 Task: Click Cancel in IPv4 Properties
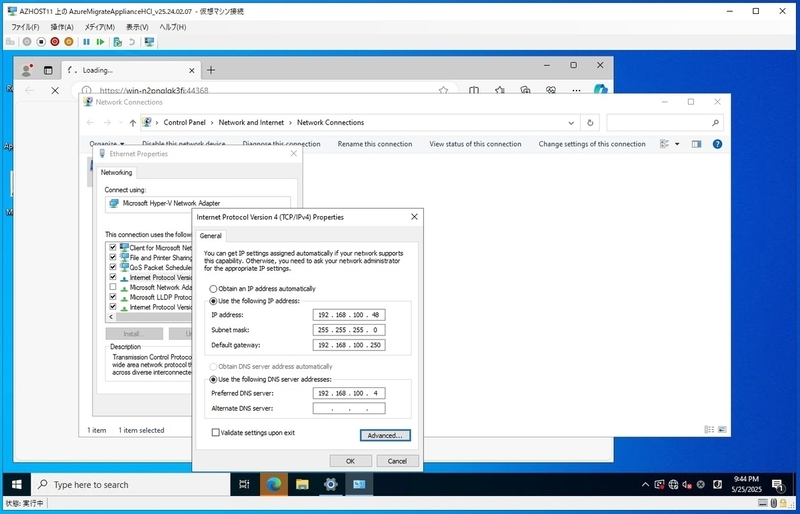point(397,461)
